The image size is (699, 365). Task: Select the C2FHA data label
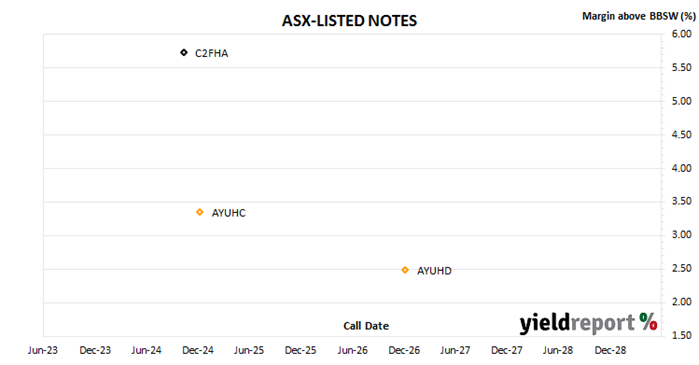[x=211, y=53]
